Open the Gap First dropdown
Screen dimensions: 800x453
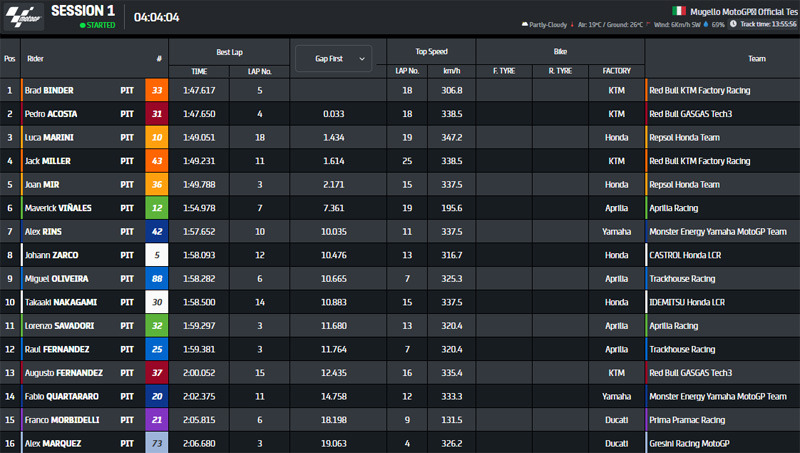point(331,59)
